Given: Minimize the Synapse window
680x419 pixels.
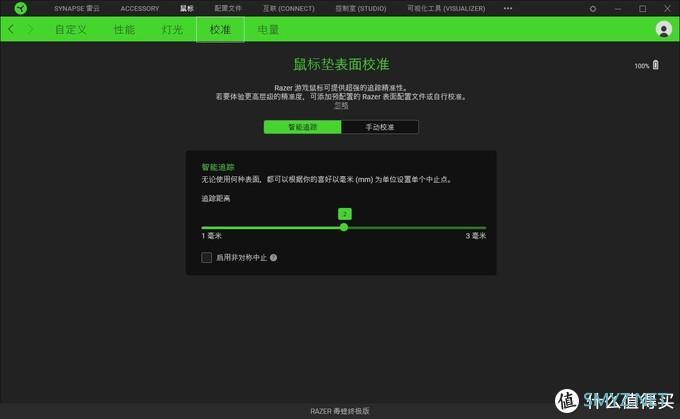Looking at the screenshot, I should point(618,9).
